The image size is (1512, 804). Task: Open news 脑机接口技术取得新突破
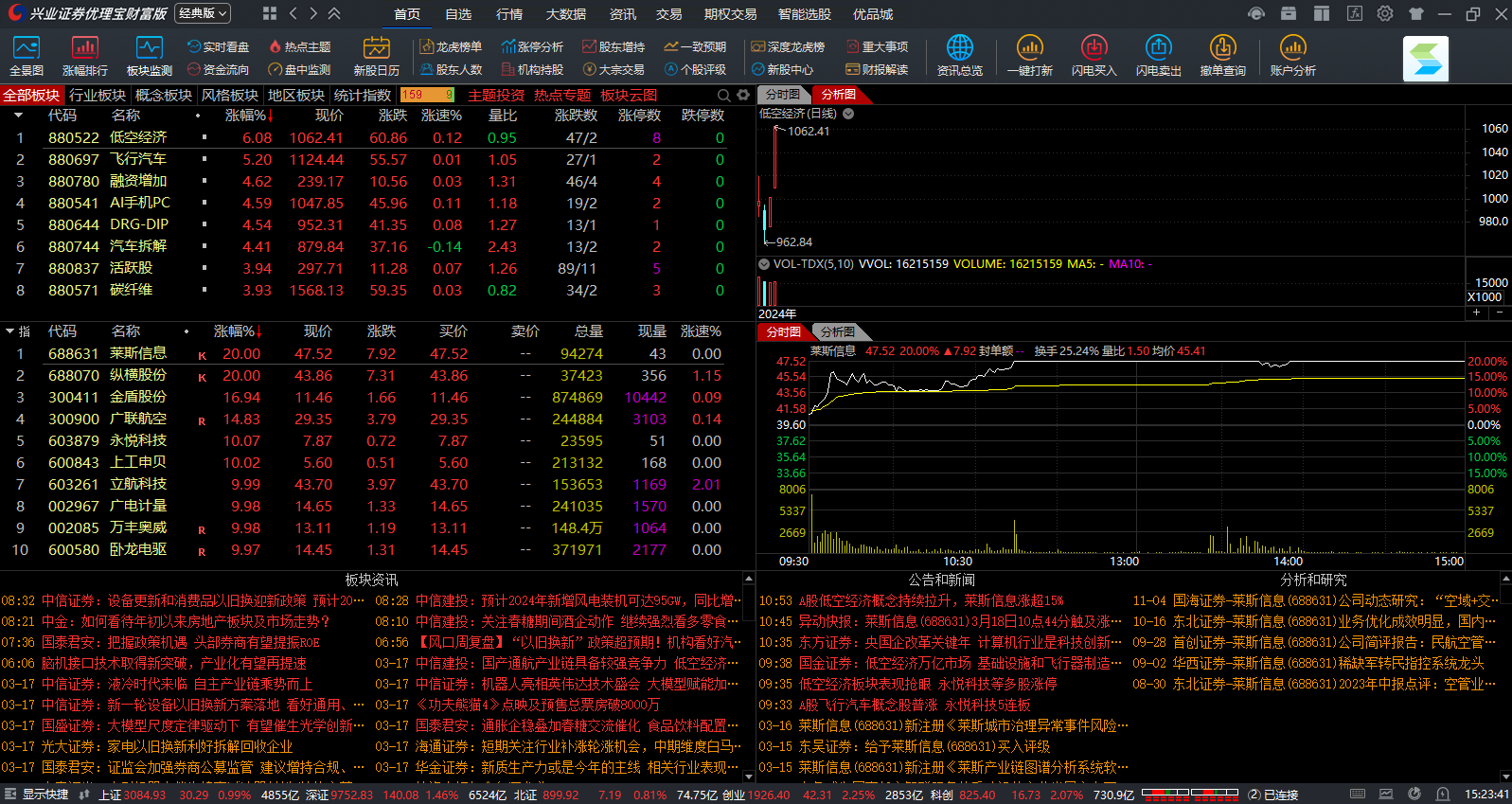174,663
